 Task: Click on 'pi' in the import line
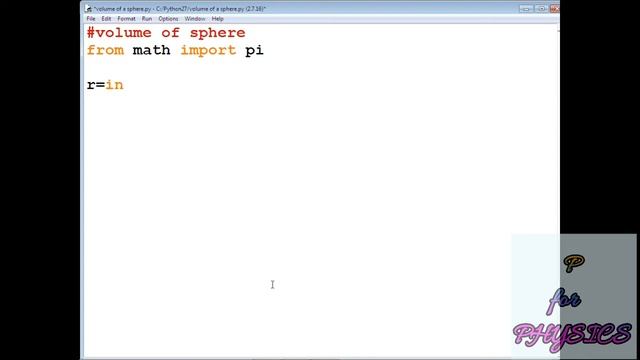pyautogui.click(x=254, y=51)
